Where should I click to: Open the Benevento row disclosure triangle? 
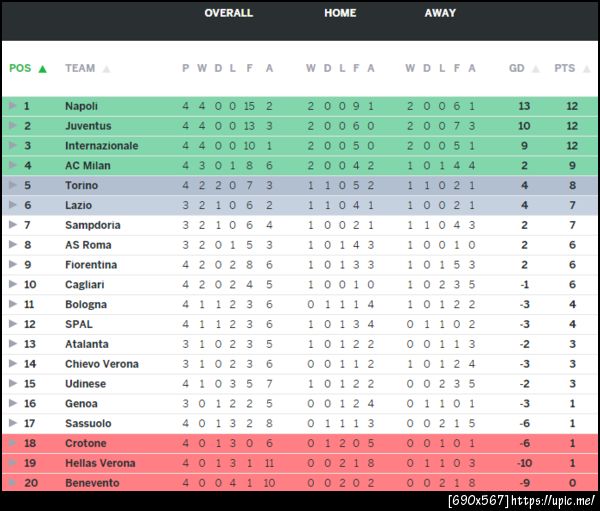pos(12,483)
